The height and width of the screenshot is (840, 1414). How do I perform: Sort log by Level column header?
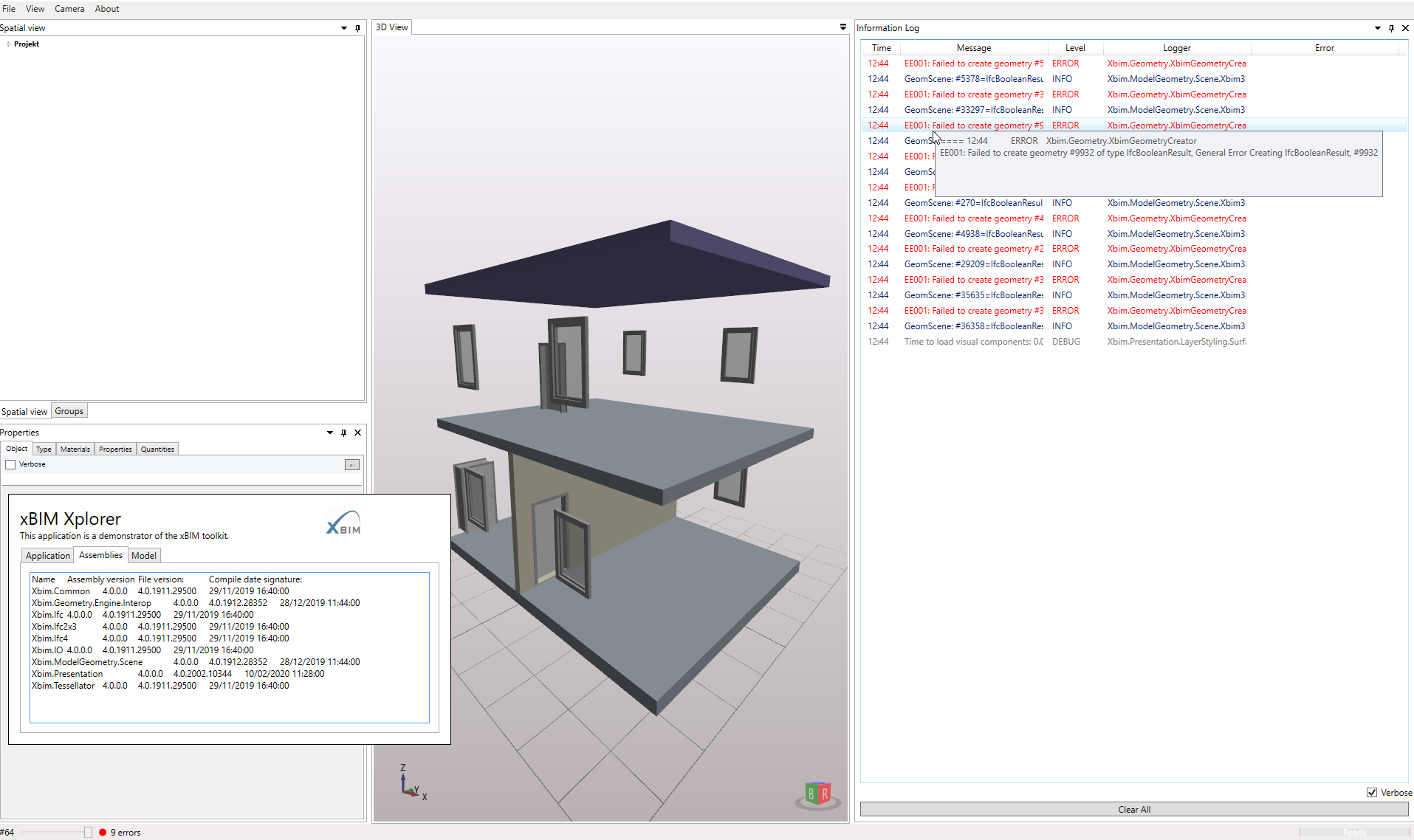pos(1075,48)
